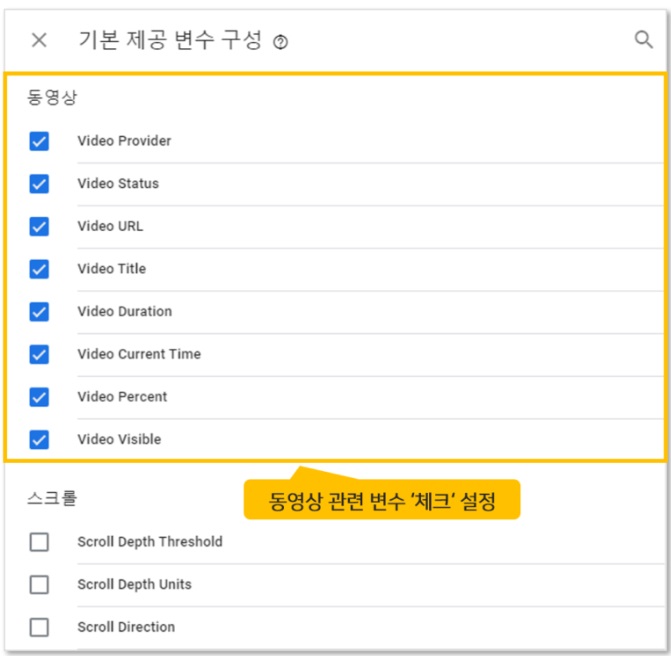Enable the Scroll Depth Threshold checkbox
The image size is (671, 656).
[x=39, y=542]
